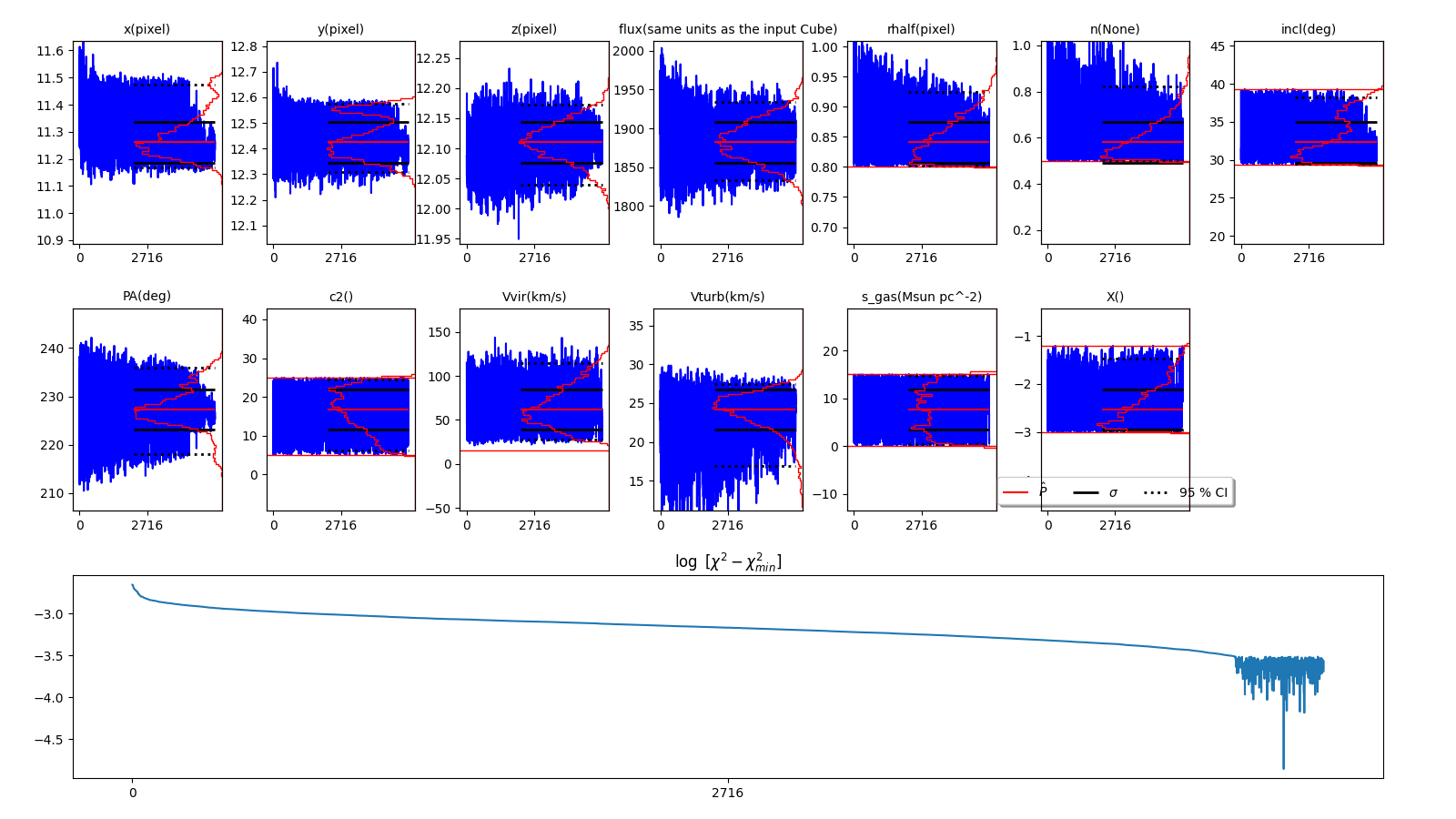
Task: Select the rhalf(pixel) chain panel
Action: coord(921,143)
